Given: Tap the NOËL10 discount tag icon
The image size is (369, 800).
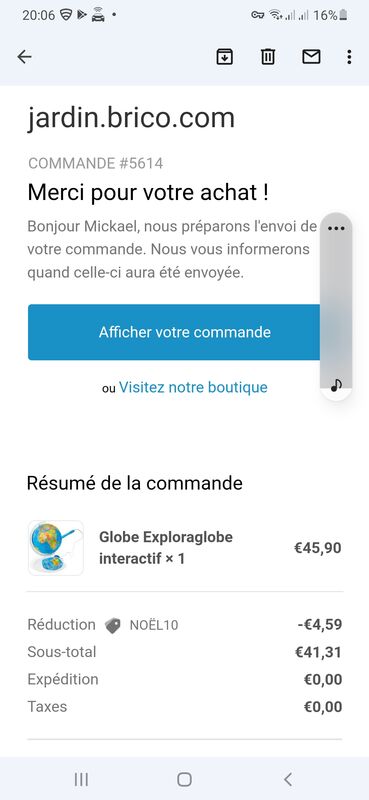Looking at the screenshot, I should (x=113, y=626).
